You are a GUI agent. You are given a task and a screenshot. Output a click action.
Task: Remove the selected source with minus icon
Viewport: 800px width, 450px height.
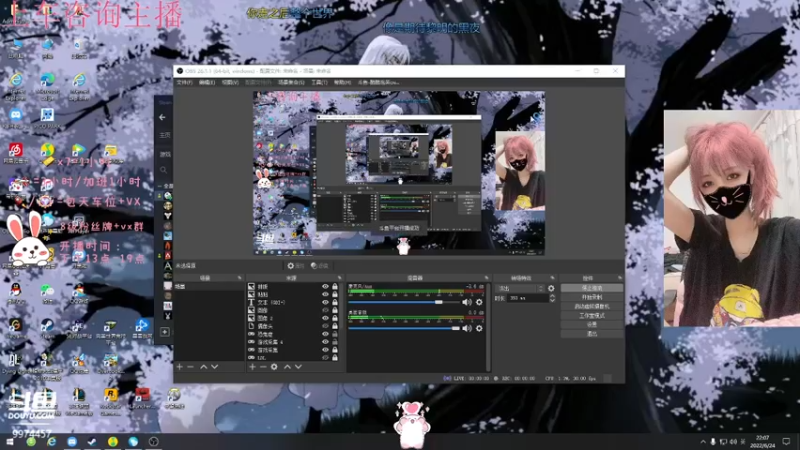(263, 367)
